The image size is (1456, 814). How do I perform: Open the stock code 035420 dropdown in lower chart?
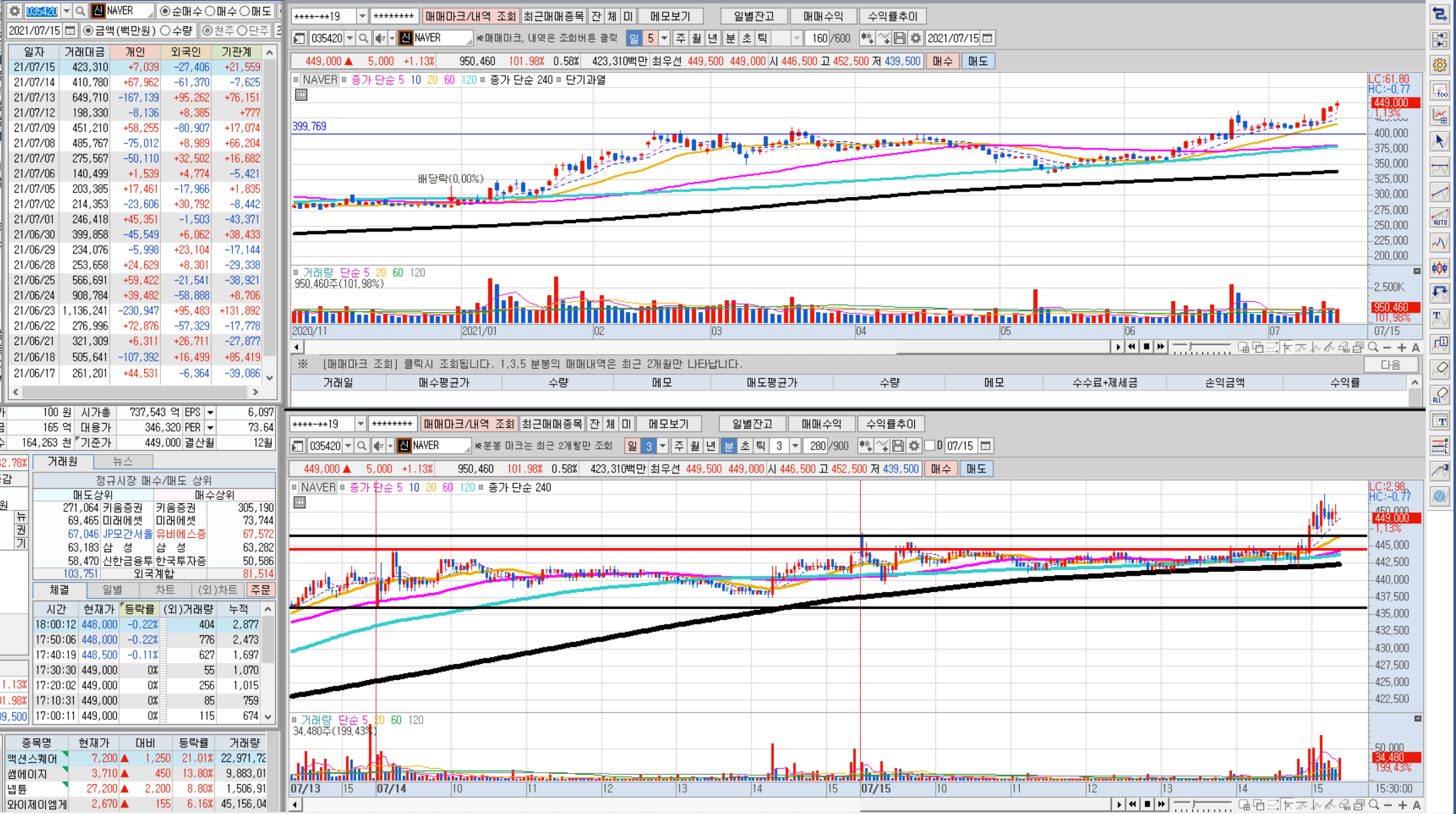point(348,446)
